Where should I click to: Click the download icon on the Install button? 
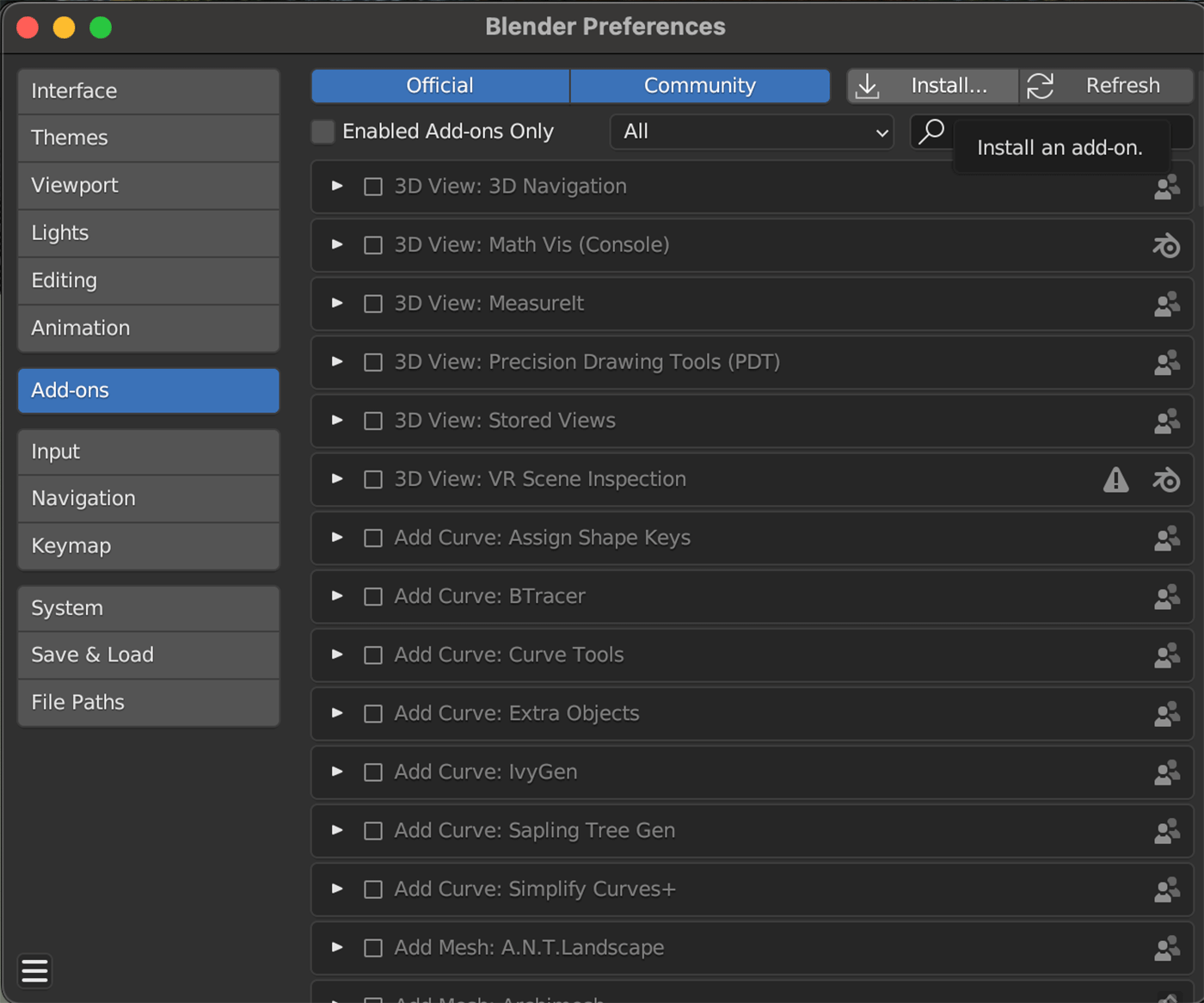868,85
